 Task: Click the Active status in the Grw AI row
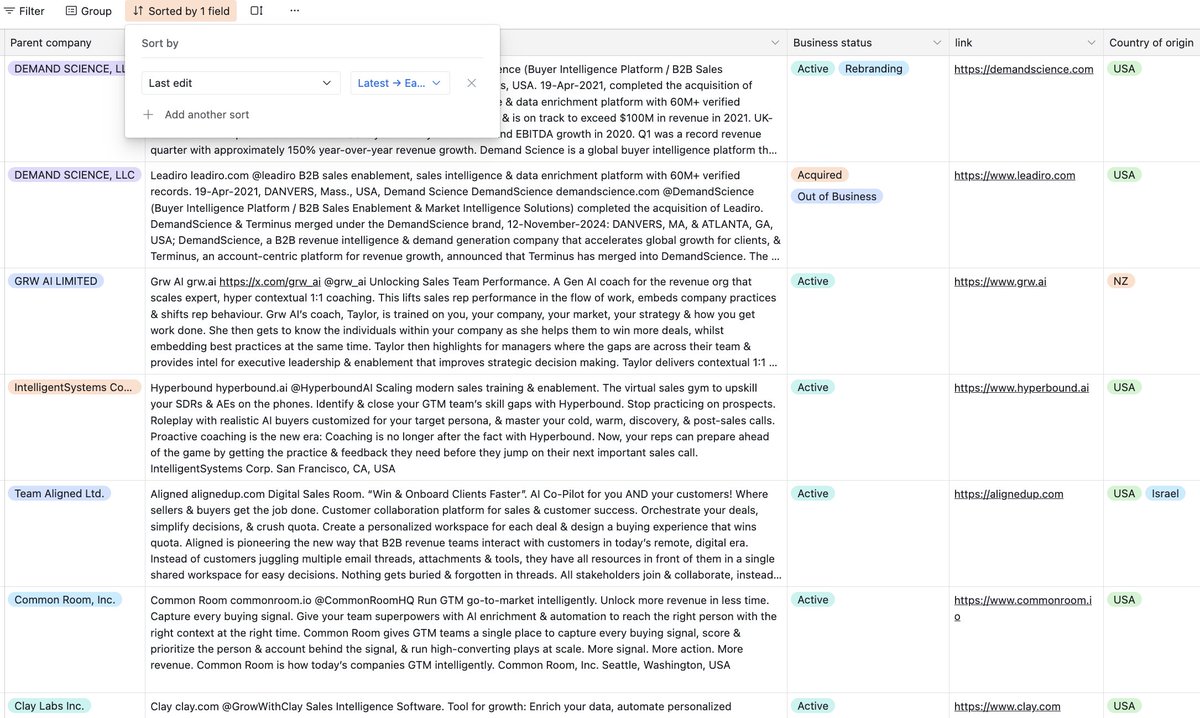click(813, 281)
